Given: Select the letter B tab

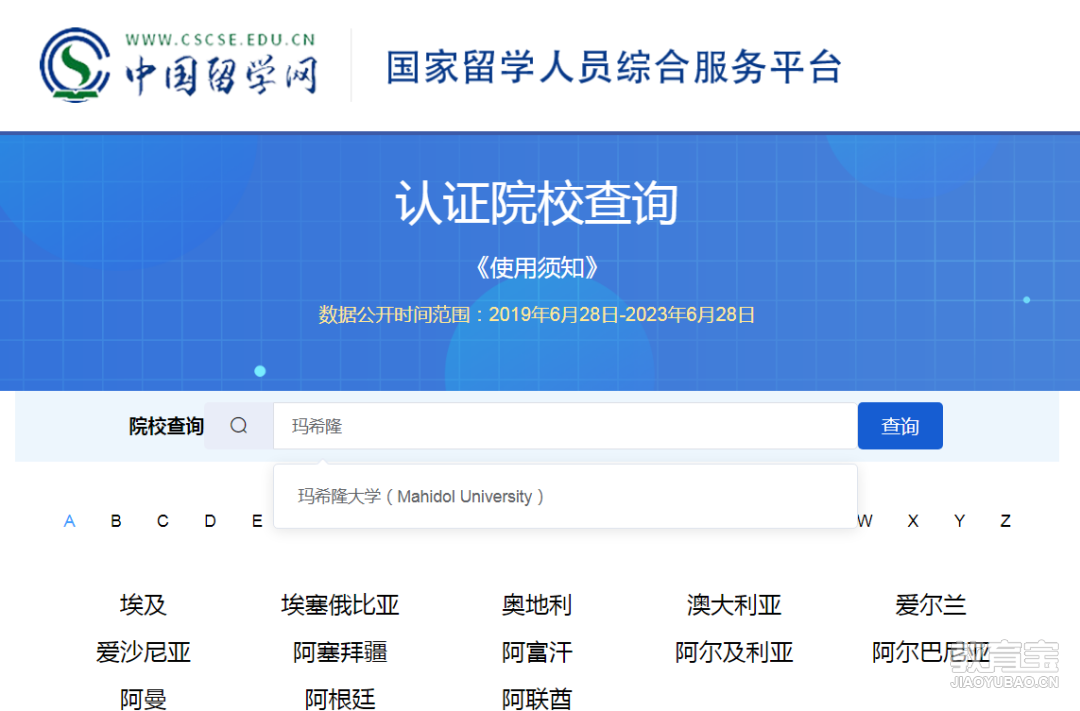Looking at the screenshot, I should click(x=116, y=521).
